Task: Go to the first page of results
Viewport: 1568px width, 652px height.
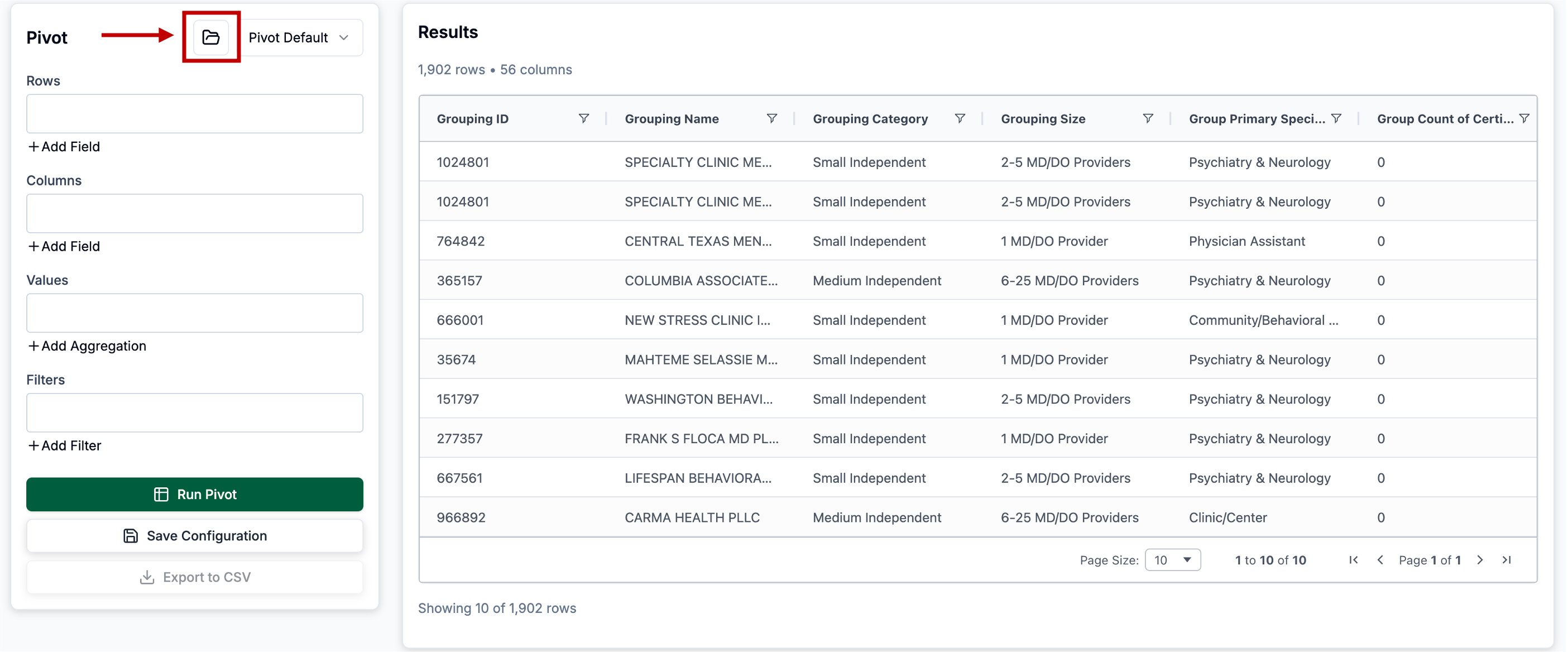Action: tap(1353, 559)
